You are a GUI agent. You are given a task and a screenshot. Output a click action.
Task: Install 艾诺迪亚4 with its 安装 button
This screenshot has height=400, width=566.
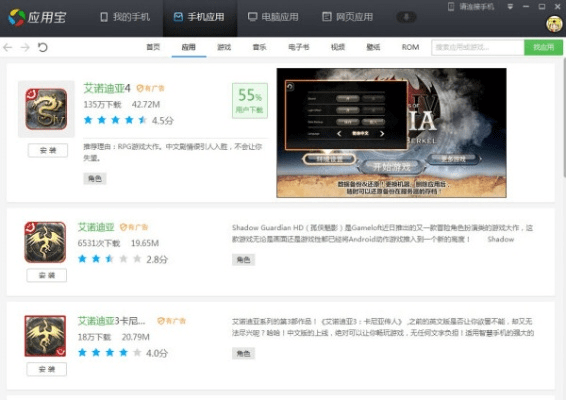pyautogui.click(x=48, y=150)
